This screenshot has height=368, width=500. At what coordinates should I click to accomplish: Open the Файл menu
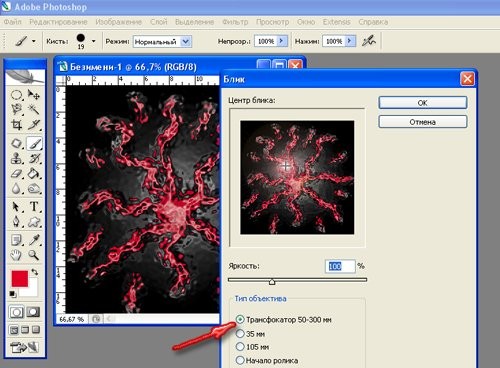click(12, 22)
